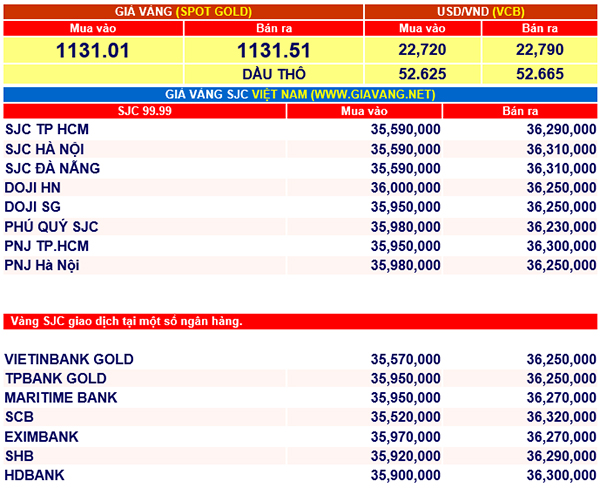Screen dimensions: 600x488
Task: Click USD/VND sell rate 22,790
Action: pyautogui.click(x=540, y=50)
